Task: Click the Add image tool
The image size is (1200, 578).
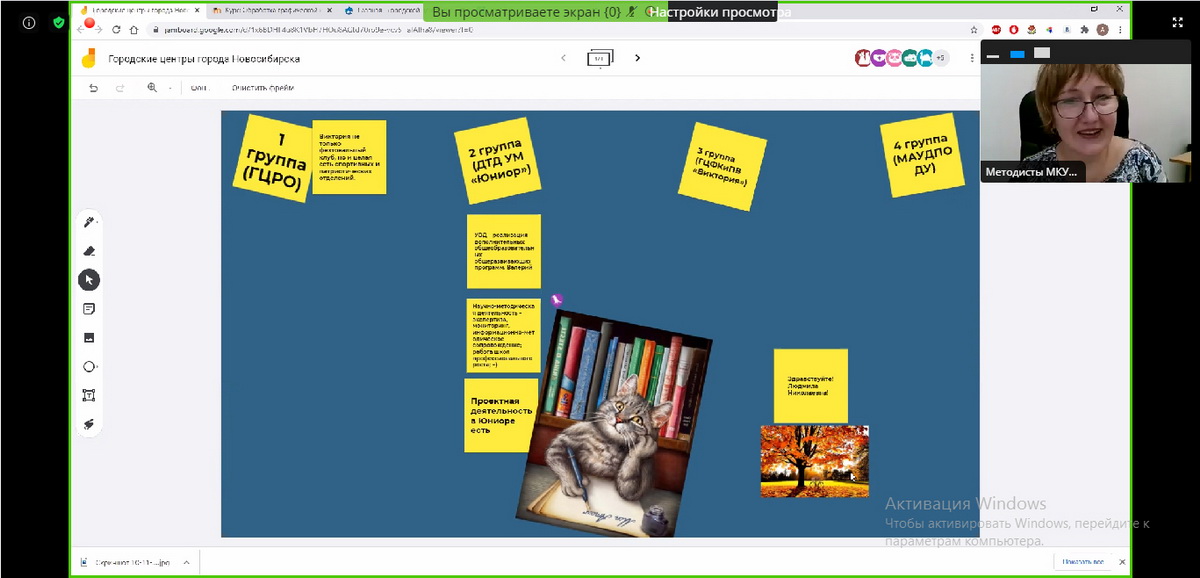Action: point(89,338)
